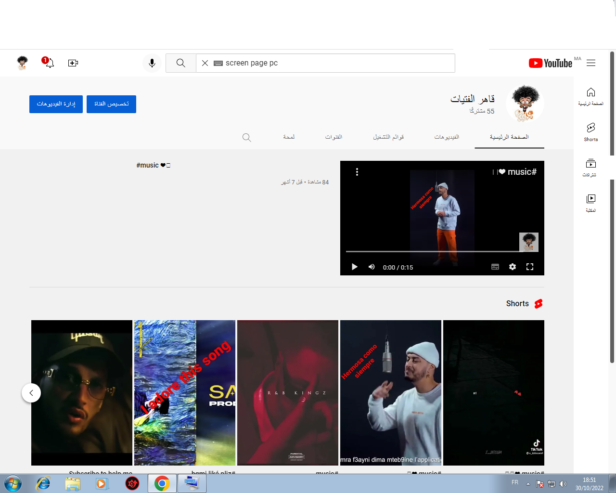The height and width of the screenshot is (493, 616).
Task: Open Library in the side rail
Action: 591,203
